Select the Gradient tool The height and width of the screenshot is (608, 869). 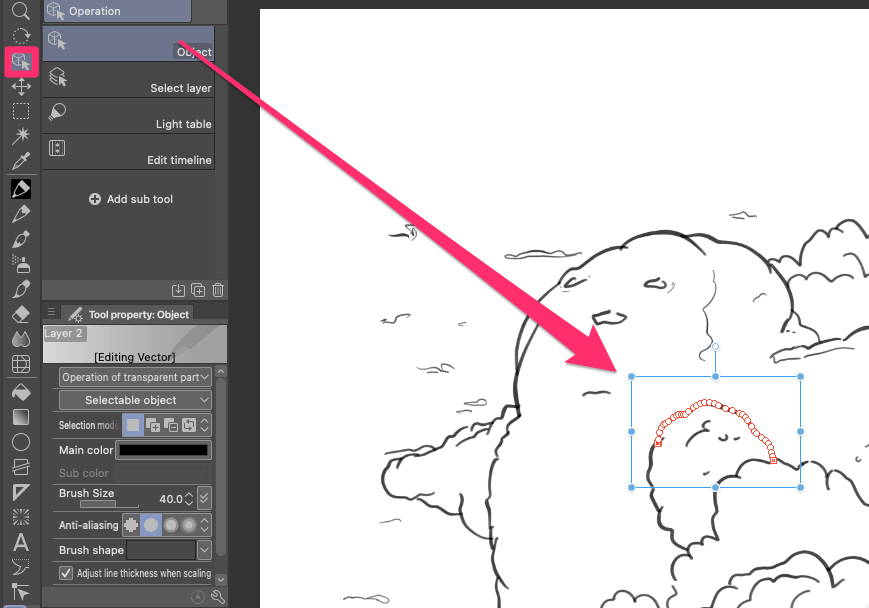tap(20, 417)
